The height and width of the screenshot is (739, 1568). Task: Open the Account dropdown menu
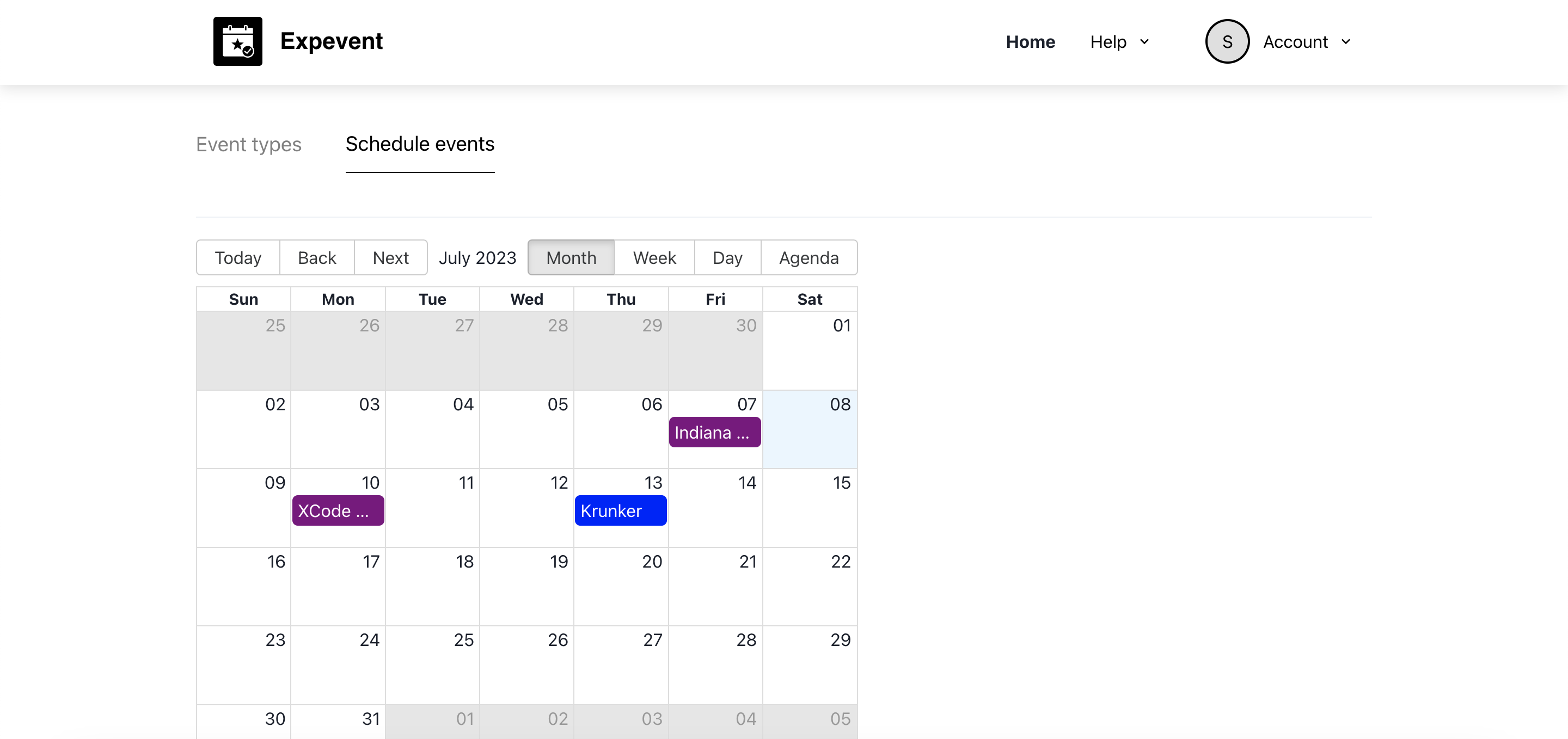tap(1307, 42)
